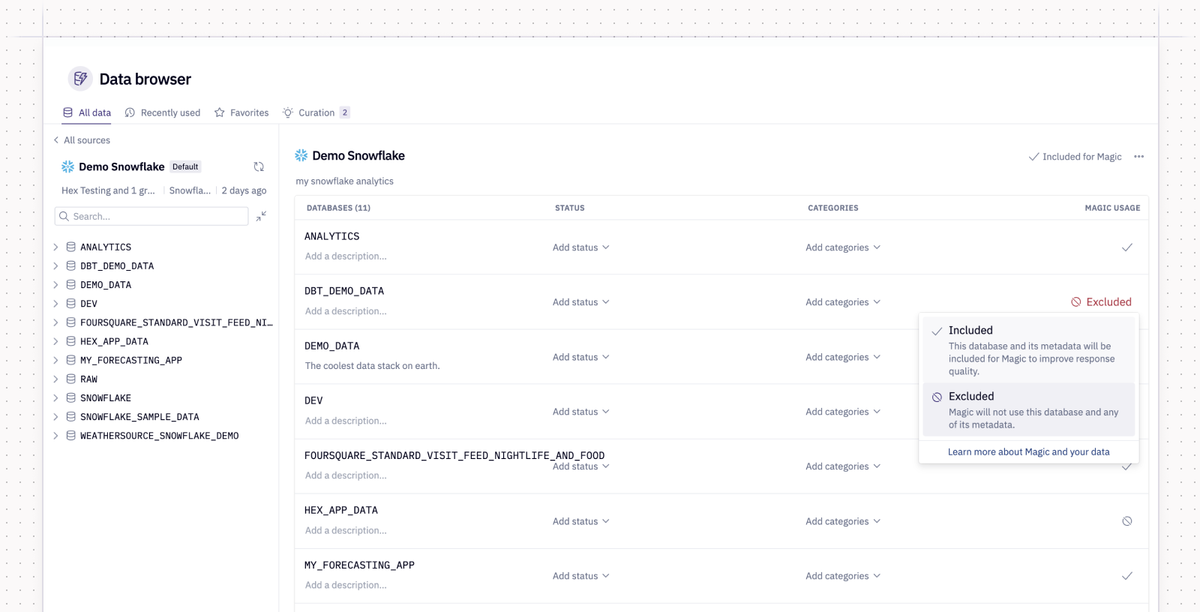Viewport: 1200px width, 612px height.
Task: Expand the DBT_DEMO_DATA tree node
Action: tap(56, 266)
